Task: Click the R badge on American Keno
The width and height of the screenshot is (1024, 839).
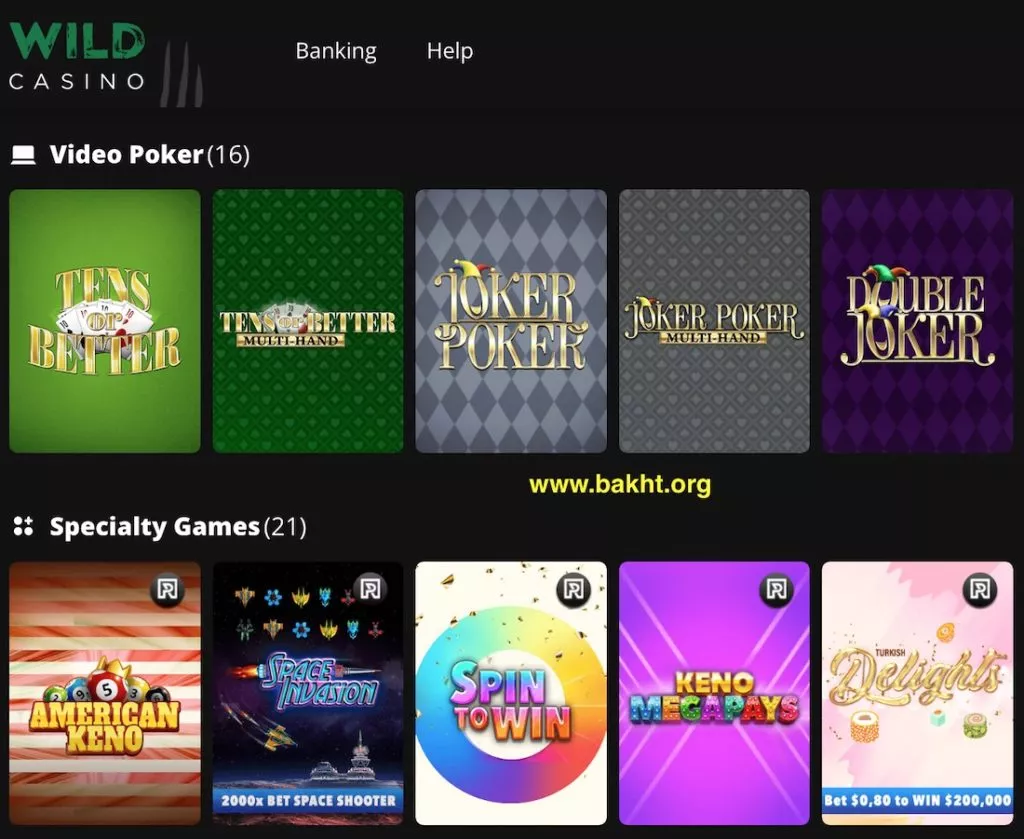Action: tap(167, 590)
